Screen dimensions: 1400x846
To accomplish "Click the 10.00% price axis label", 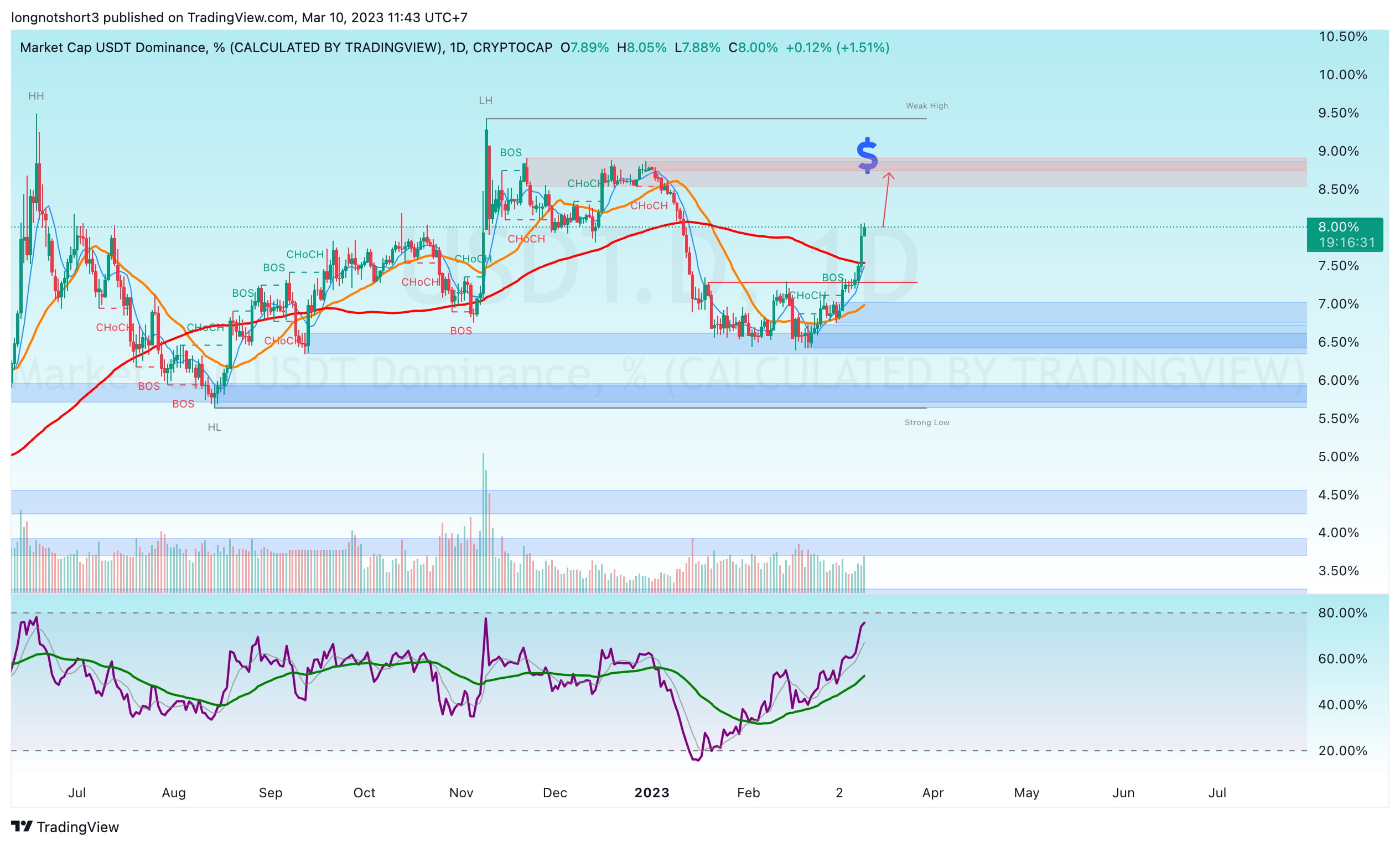I will (x=1343, y=75).
